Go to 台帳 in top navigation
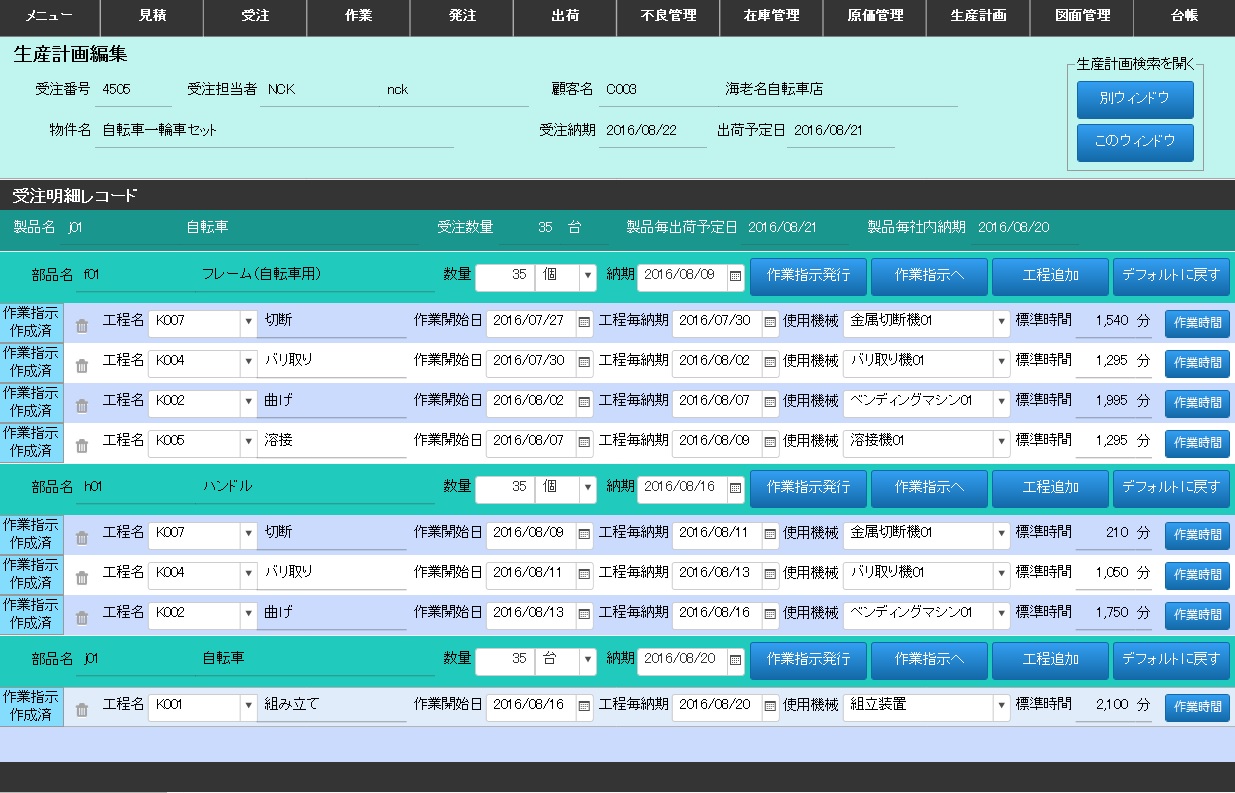 [x=1184, y=17]
